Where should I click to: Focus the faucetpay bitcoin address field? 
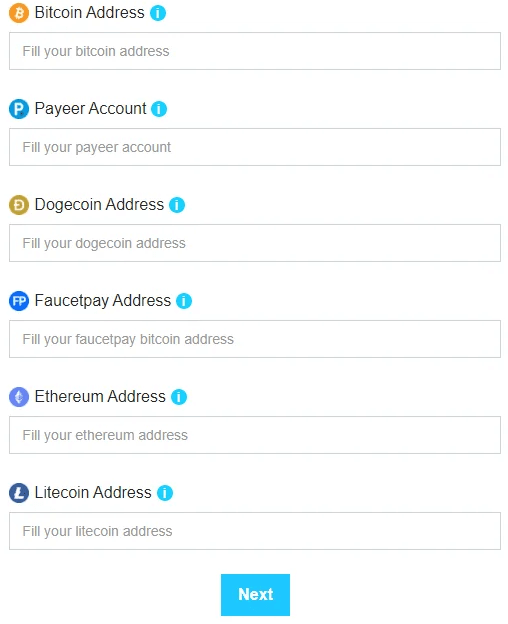click(x=255, y=339)
